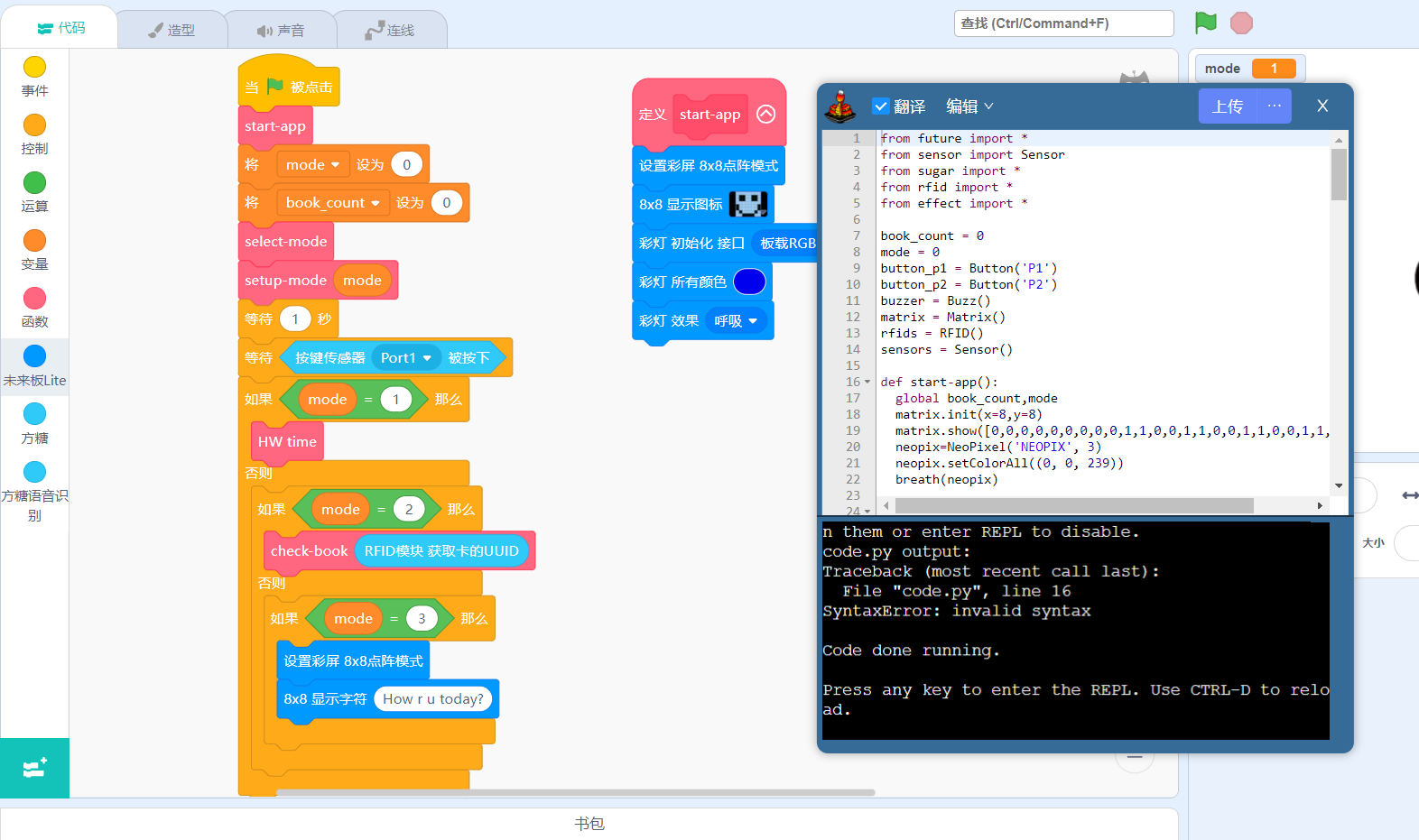This screenshot has height=840, width=1419.
Task: Click the 设置彩屏 8x8点阵模式 block under 定义
Action: point(709,166)
